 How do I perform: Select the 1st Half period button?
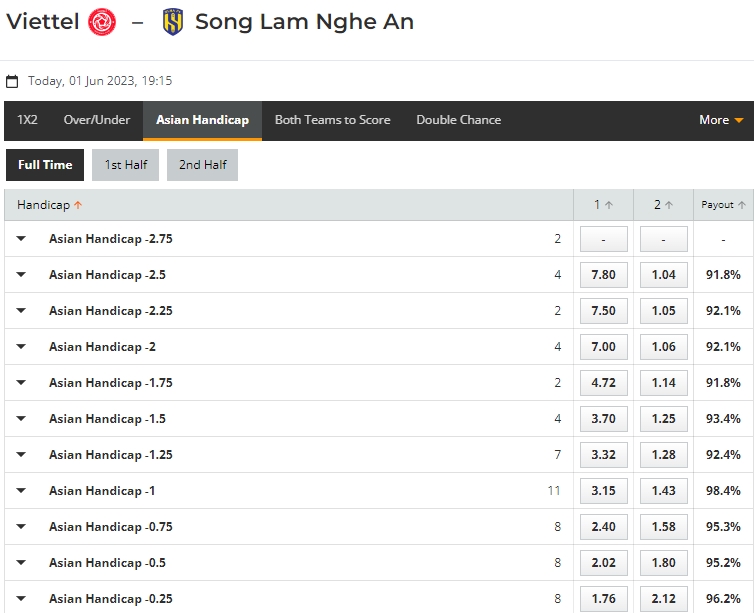point(126,165)
